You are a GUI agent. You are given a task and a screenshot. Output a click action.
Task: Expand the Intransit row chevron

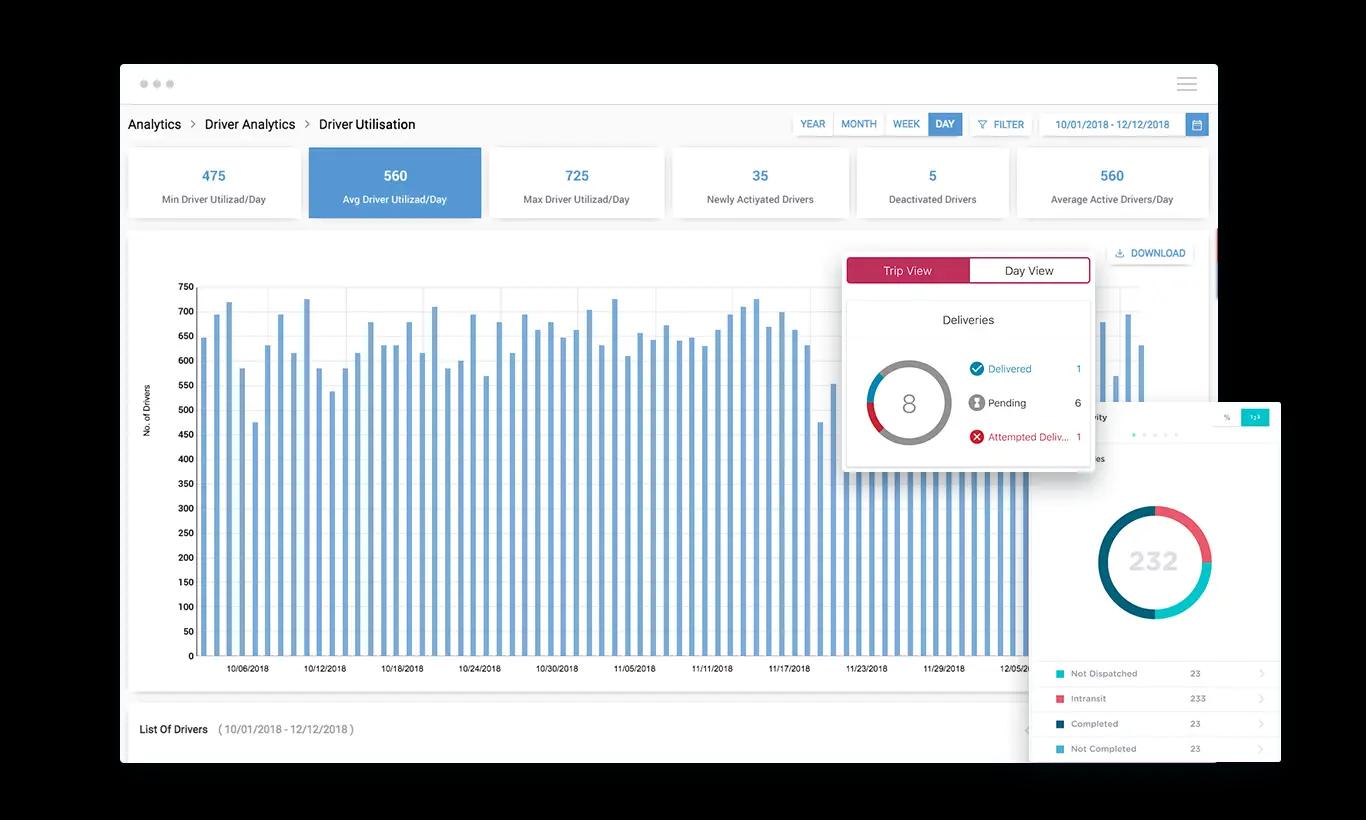click(x=1261, y=699)
